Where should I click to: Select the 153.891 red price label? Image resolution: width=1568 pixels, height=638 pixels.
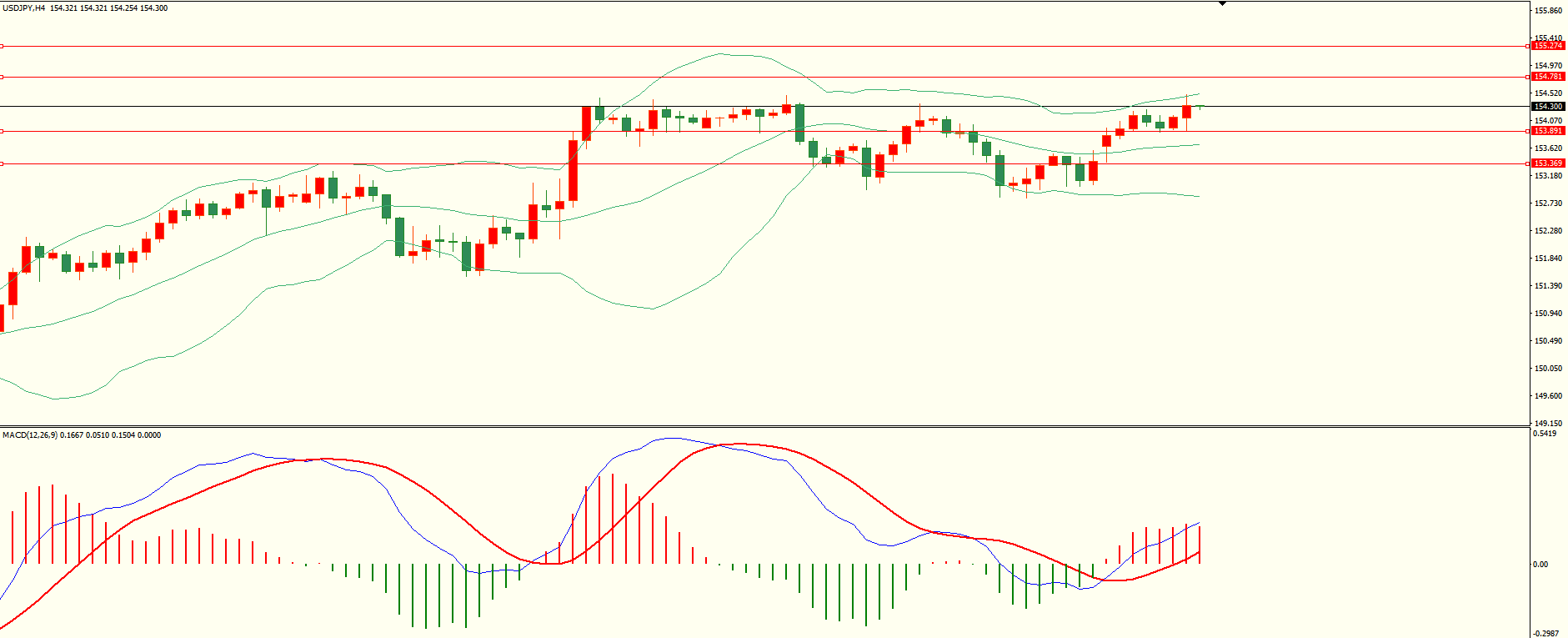coord(1549,131)
